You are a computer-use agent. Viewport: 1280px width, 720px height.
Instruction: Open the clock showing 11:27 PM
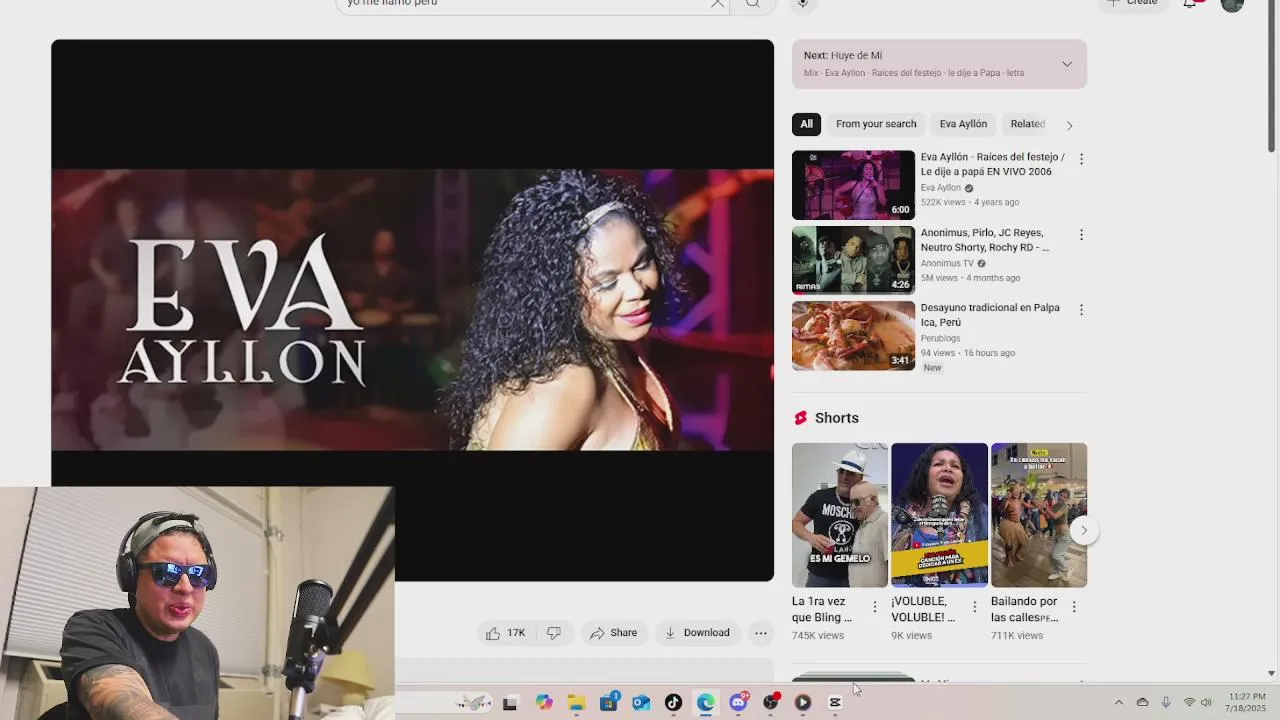(1247, 702)
